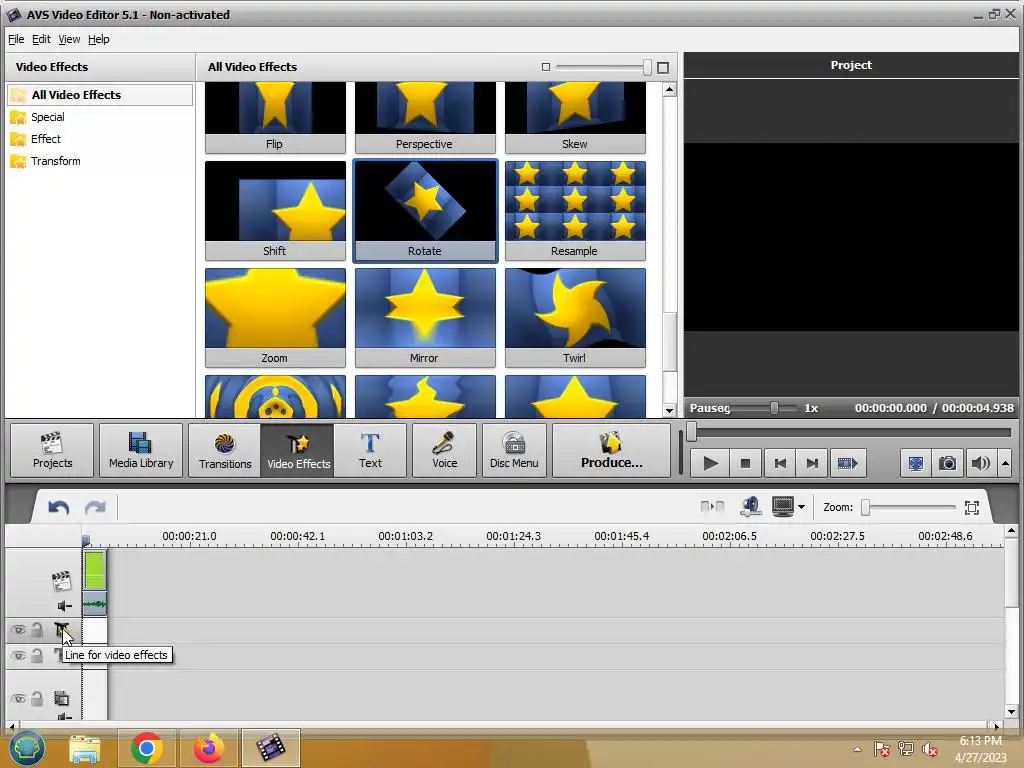Open the View menu
The width and height of the screenshot is (1024, 768).
pos(69,39)
